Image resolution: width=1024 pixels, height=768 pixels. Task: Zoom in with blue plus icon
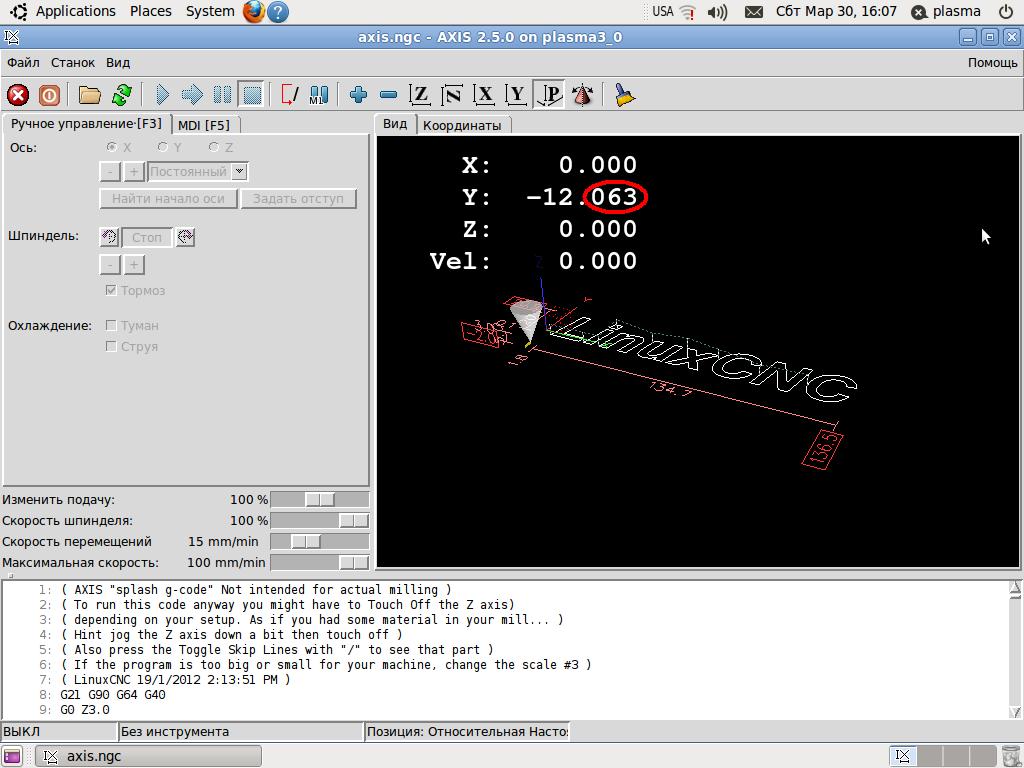pyautogui.click(x=358, y=95)
